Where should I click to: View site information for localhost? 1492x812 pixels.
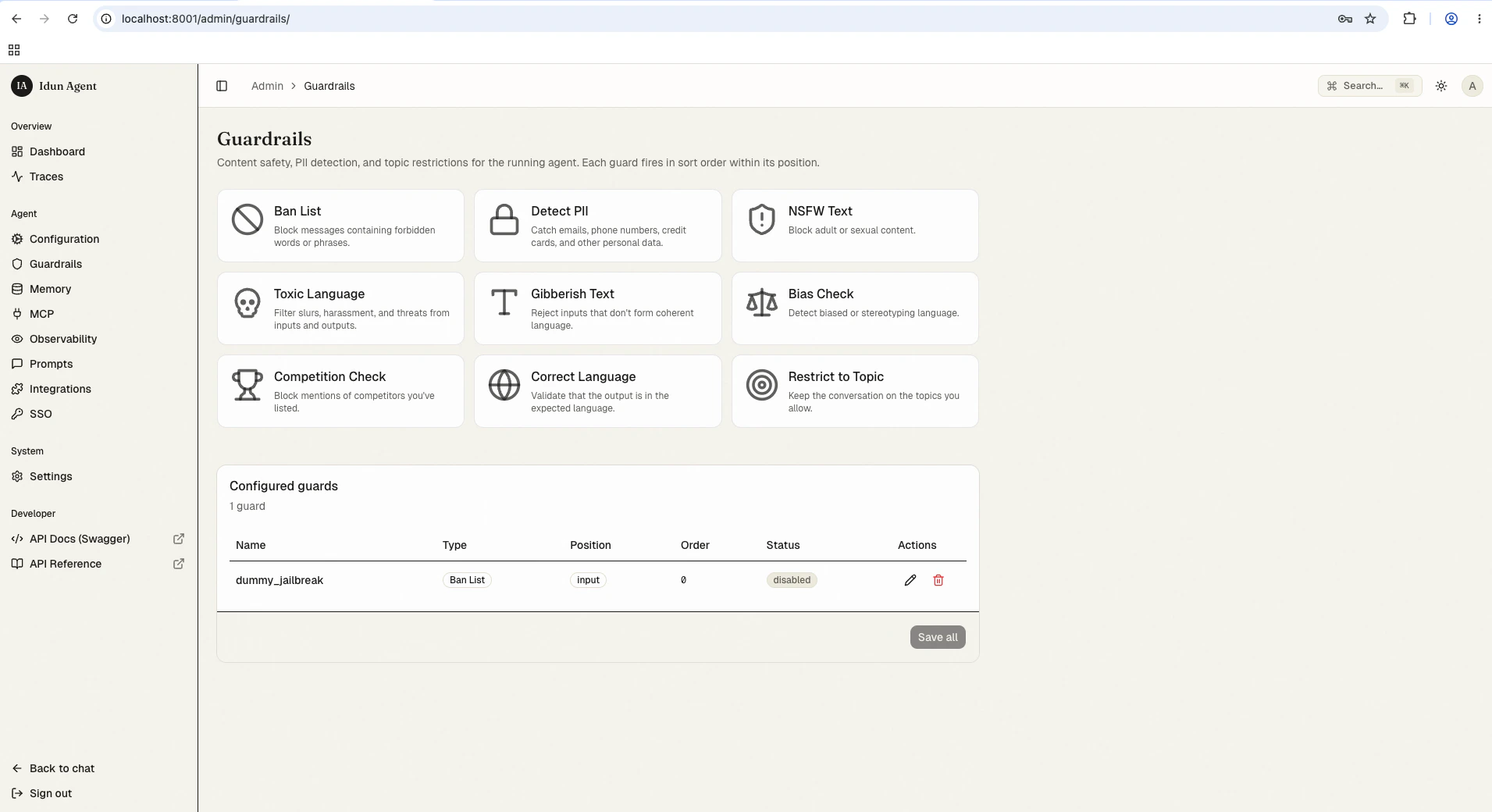[107, 19]
